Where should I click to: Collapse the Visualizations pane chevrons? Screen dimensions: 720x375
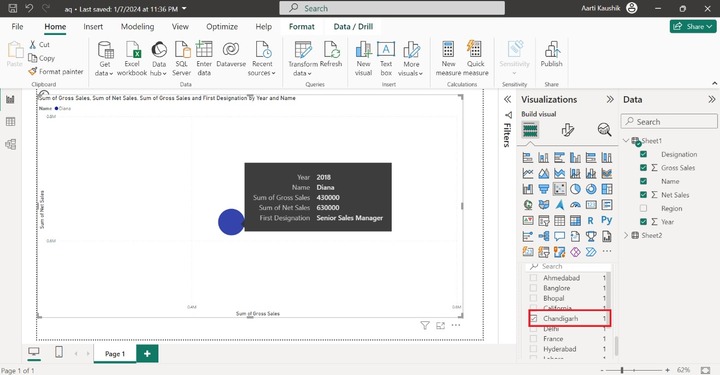(x=610, y=99)
